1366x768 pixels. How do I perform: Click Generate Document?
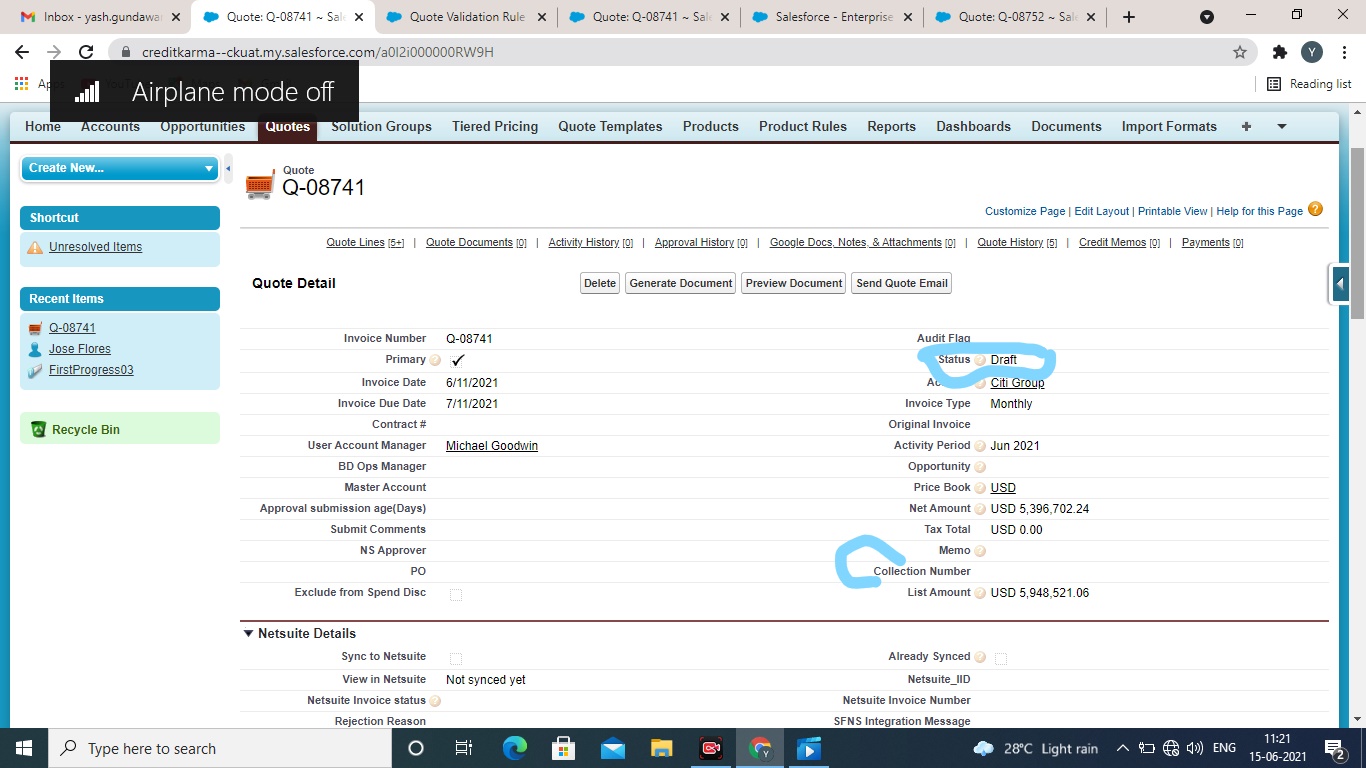point(681,283)
